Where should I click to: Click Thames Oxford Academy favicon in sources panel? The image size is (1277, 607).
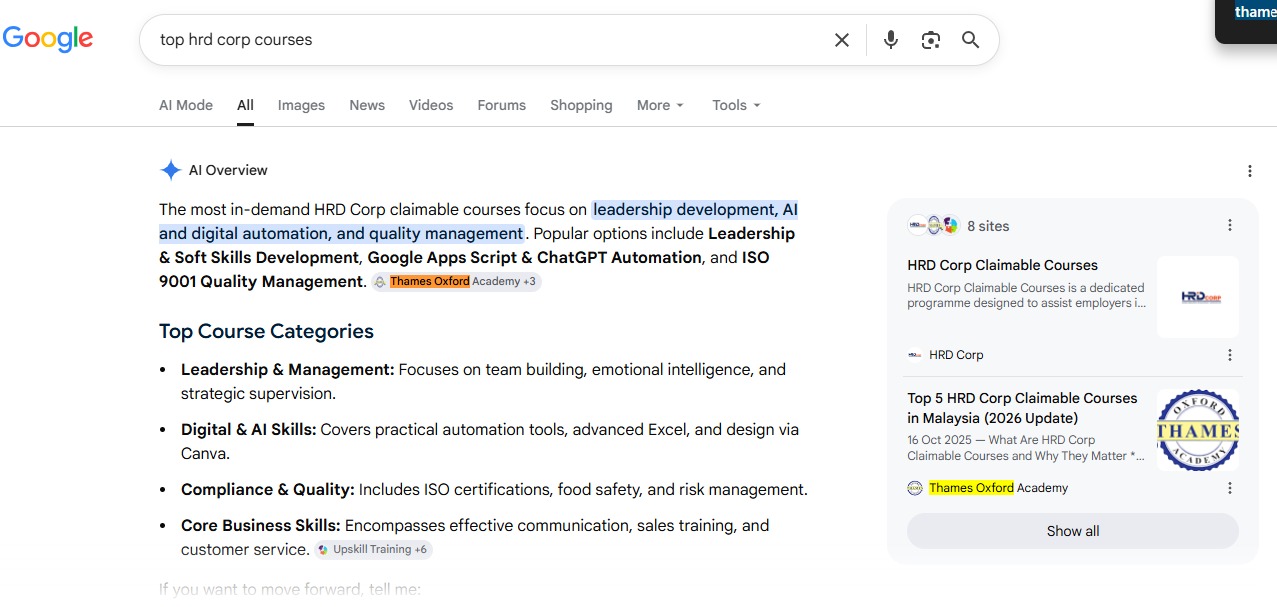click(x=915, y=488)
